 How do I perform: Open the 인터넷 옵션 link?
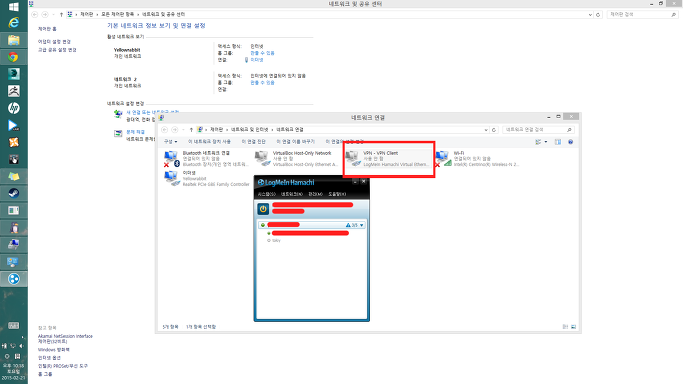point(49,358)
